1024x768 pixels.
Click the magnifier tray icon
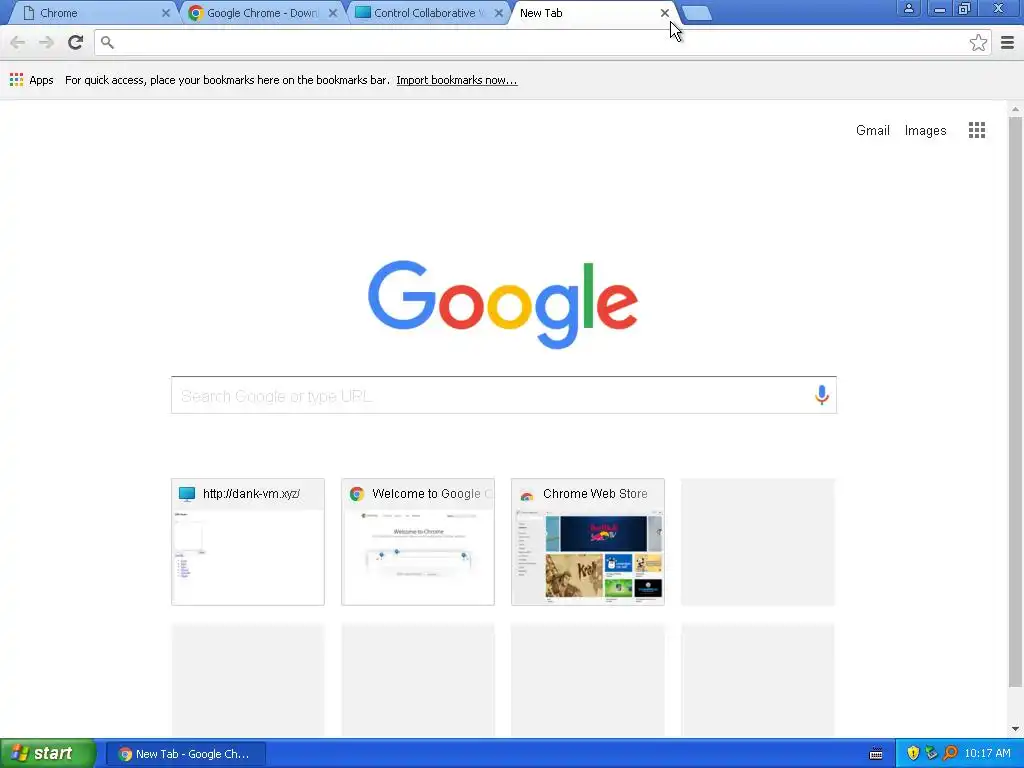950,753
